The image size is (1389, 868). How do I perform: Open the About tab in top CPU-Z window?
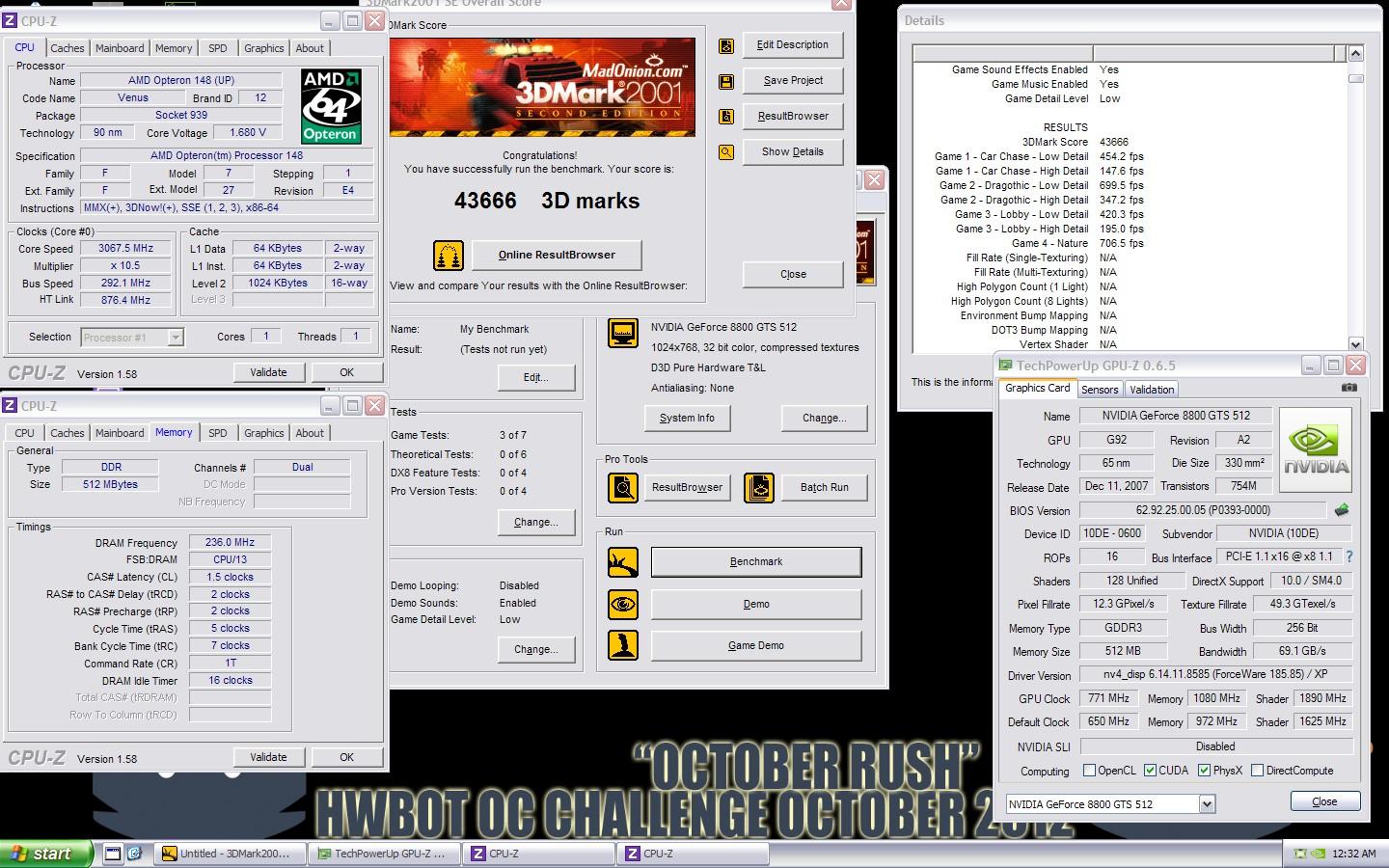310,48
